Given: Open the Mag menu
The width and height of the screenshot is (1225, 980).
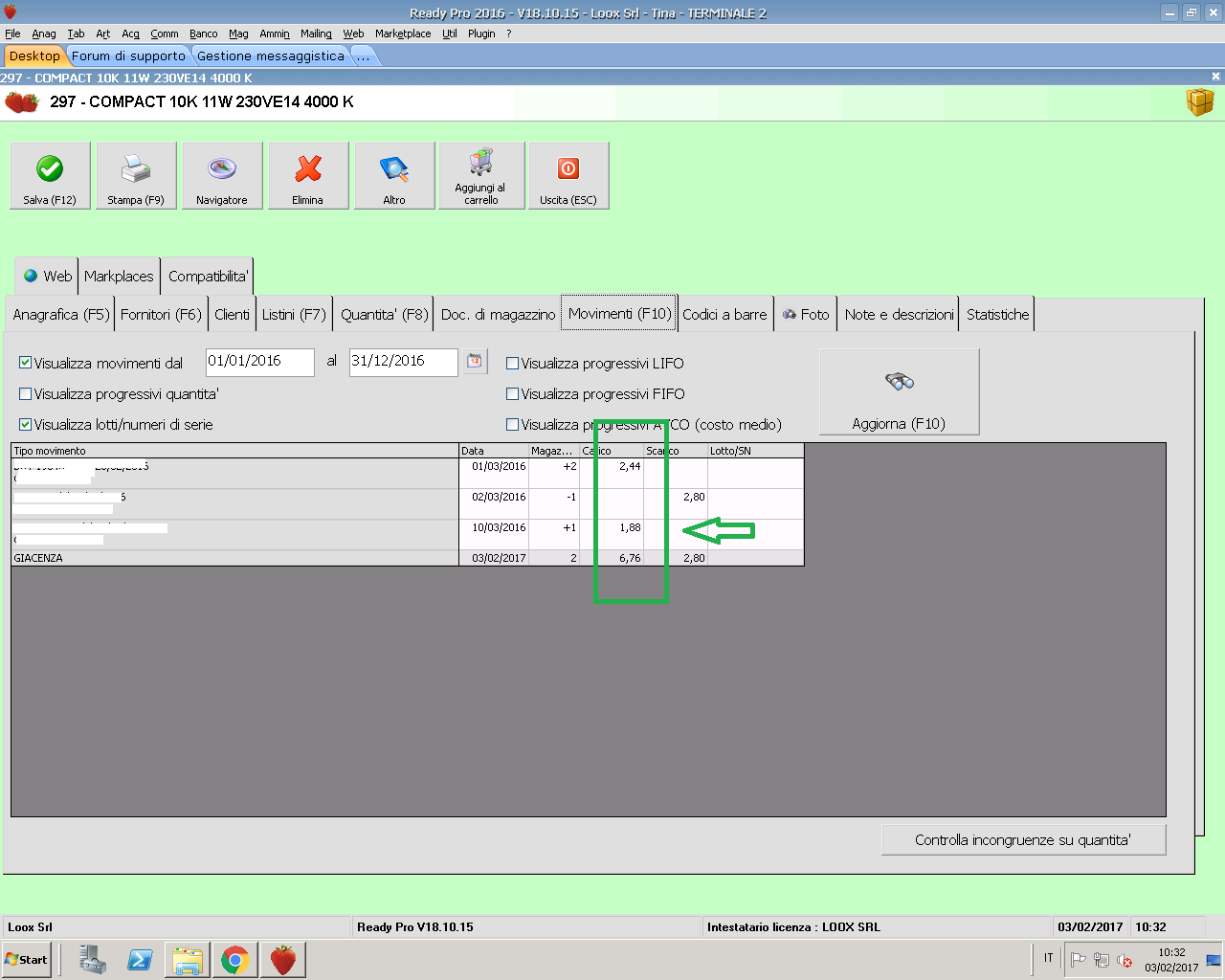Looking at the screenshot, I should [238, 33].
